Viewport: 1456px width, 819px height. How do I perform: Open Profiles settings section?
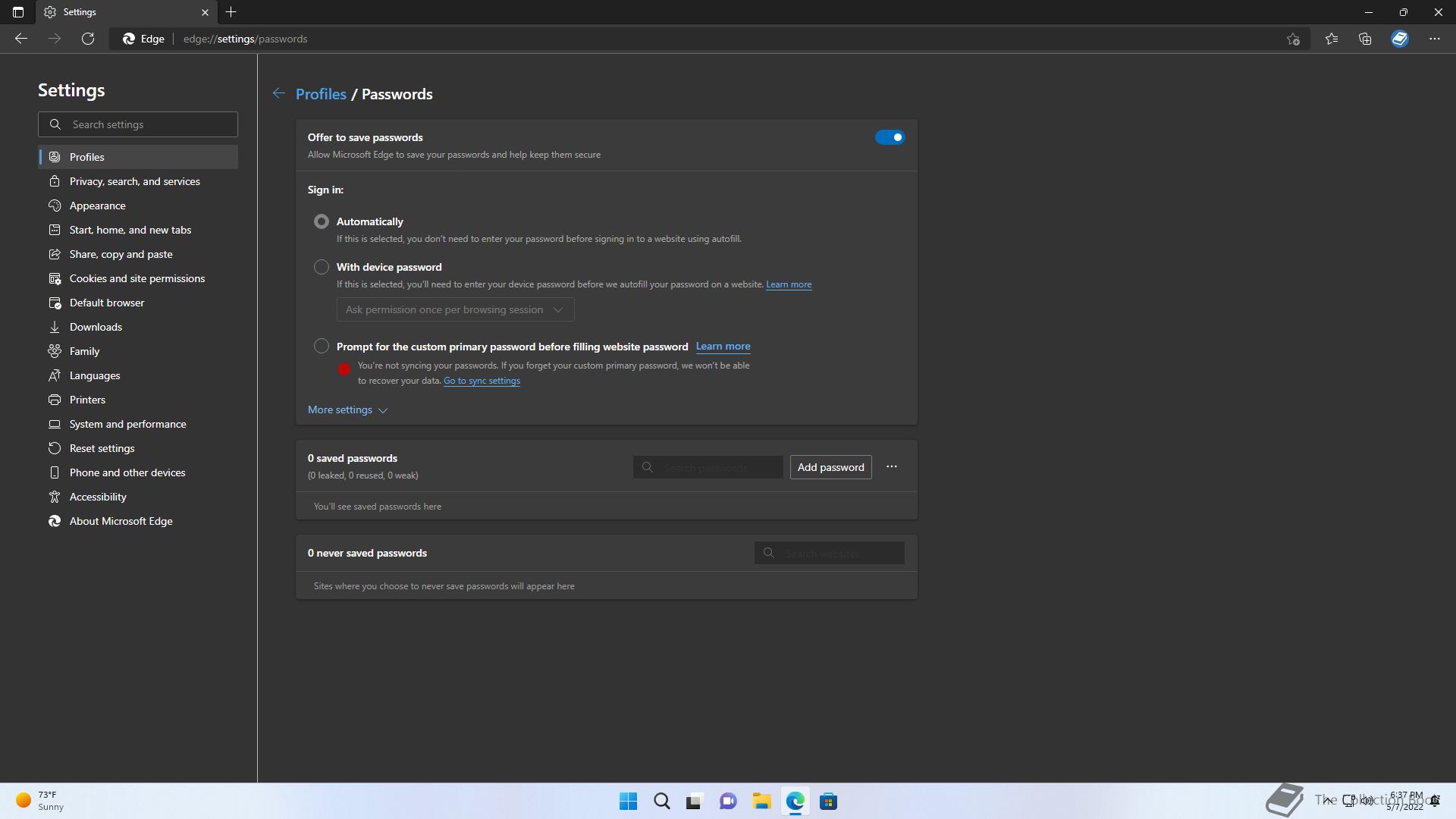pos(138,157)
